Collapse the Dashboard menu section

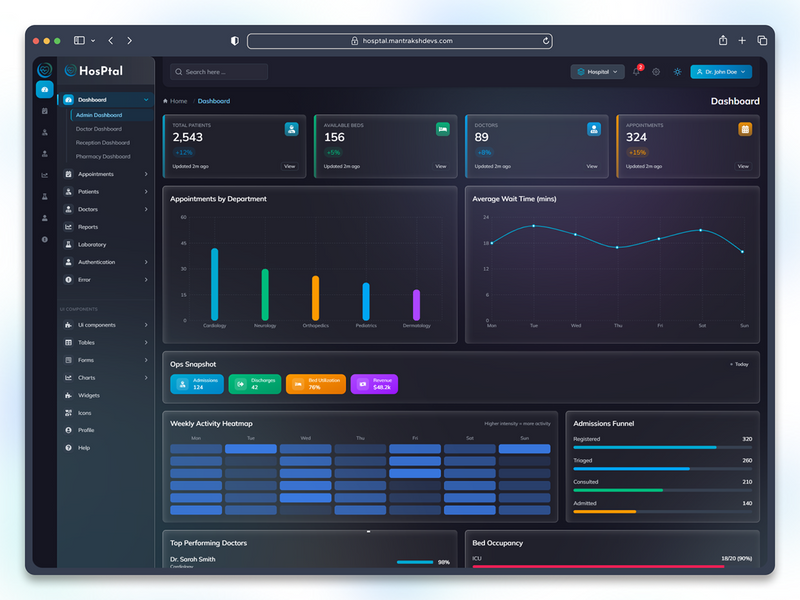(110, 100)
